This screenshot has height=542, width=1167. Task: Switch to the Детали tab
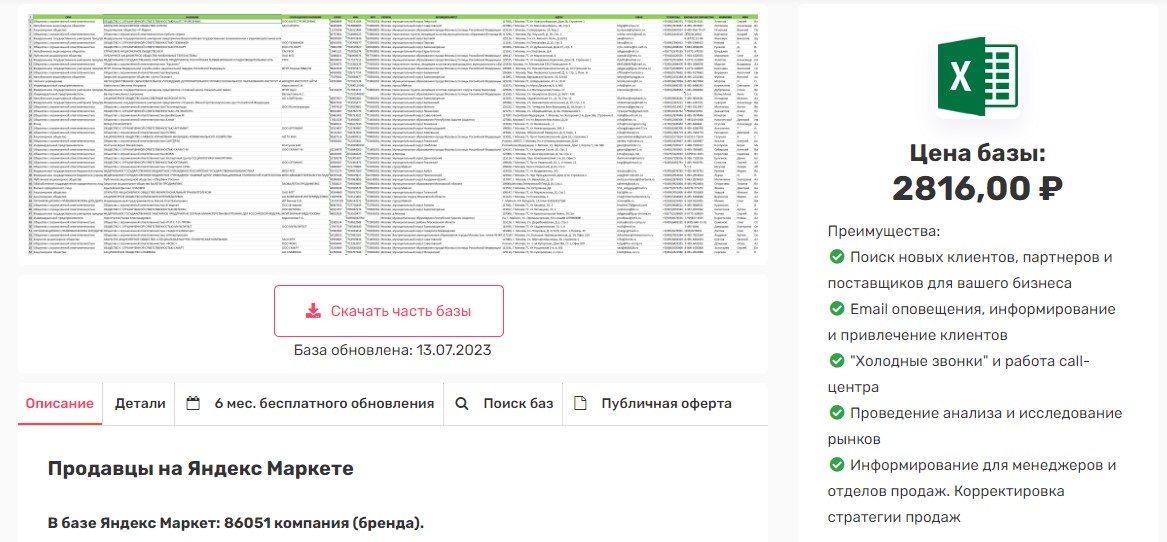click(140, 404)
